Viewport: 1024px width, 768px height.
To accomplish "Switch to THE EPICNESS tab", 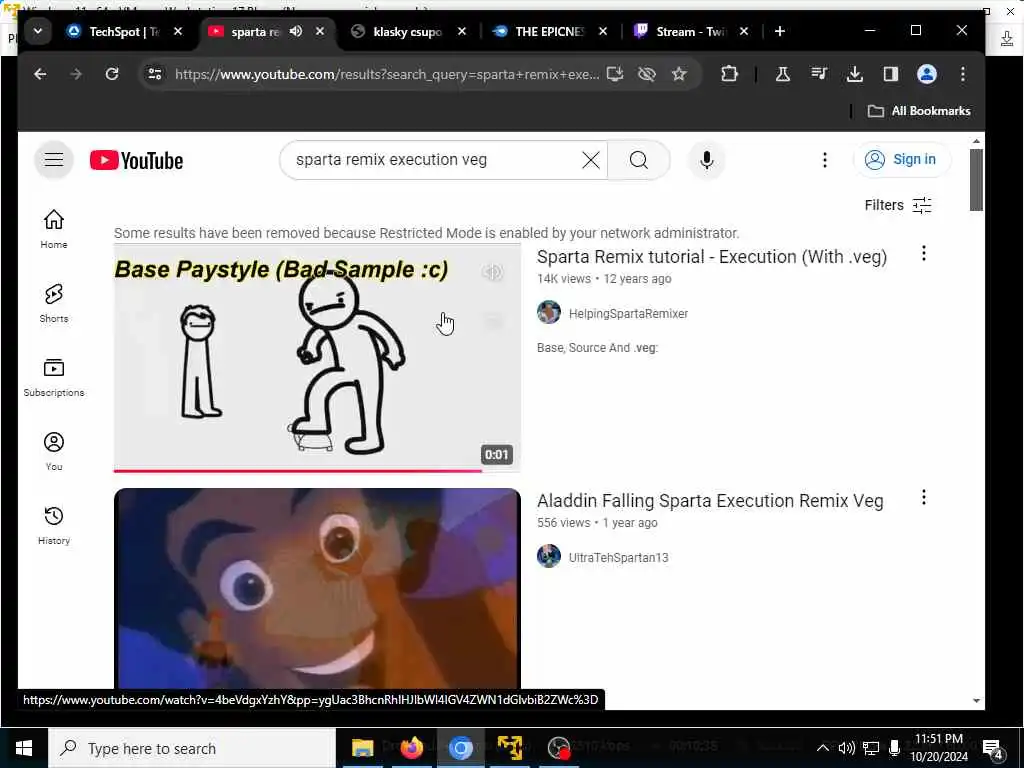I will click(550, 31).
